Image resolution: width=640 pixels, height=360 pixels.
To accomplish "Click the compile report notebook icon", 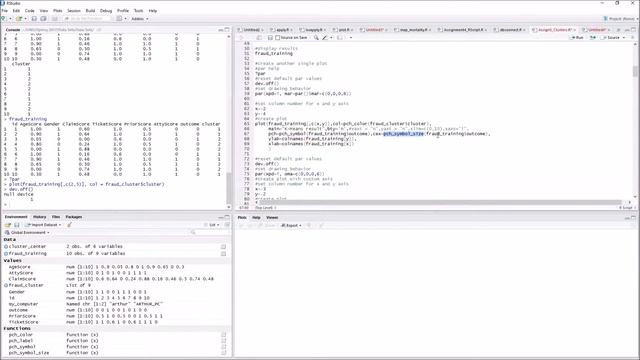I will (340, 38).
